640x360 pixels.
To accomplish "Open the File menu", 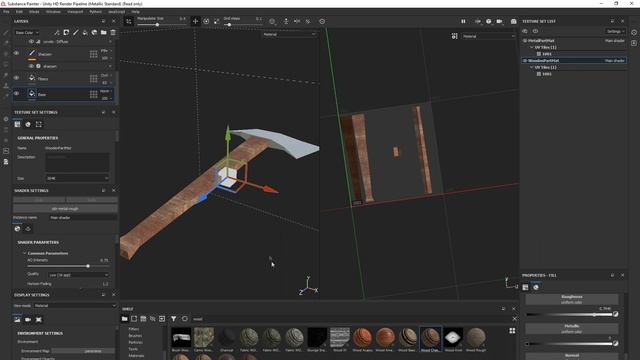I will [6, 12].
